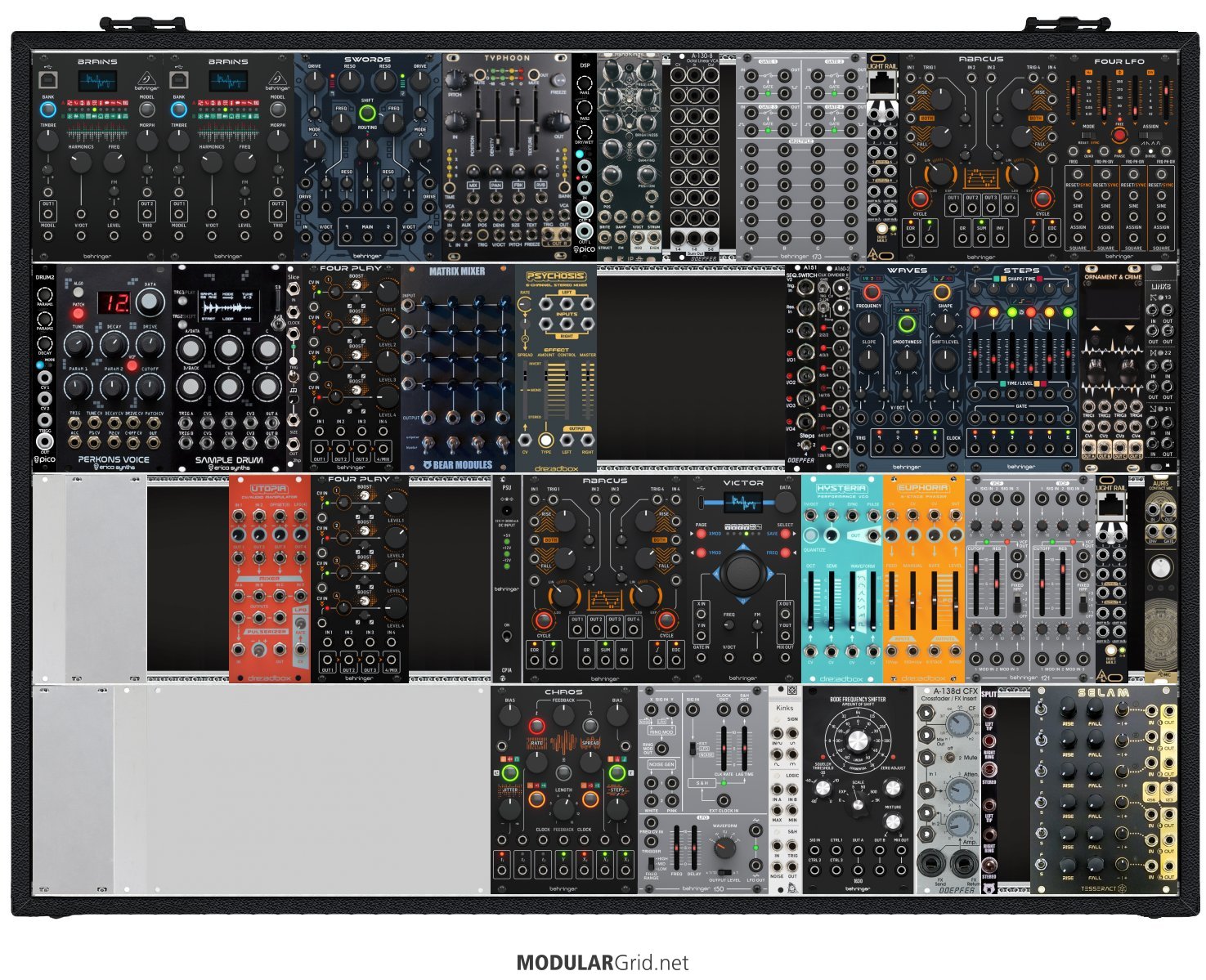Click the left green-ringed button on Chaos

point(511,773)
